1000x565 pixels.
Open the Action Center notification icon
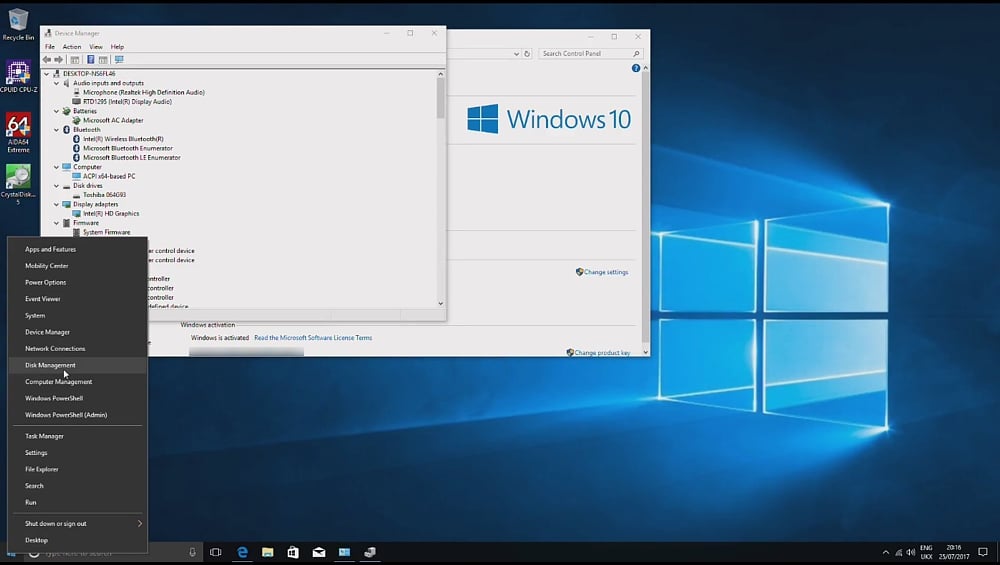click(x=983, y=552)
